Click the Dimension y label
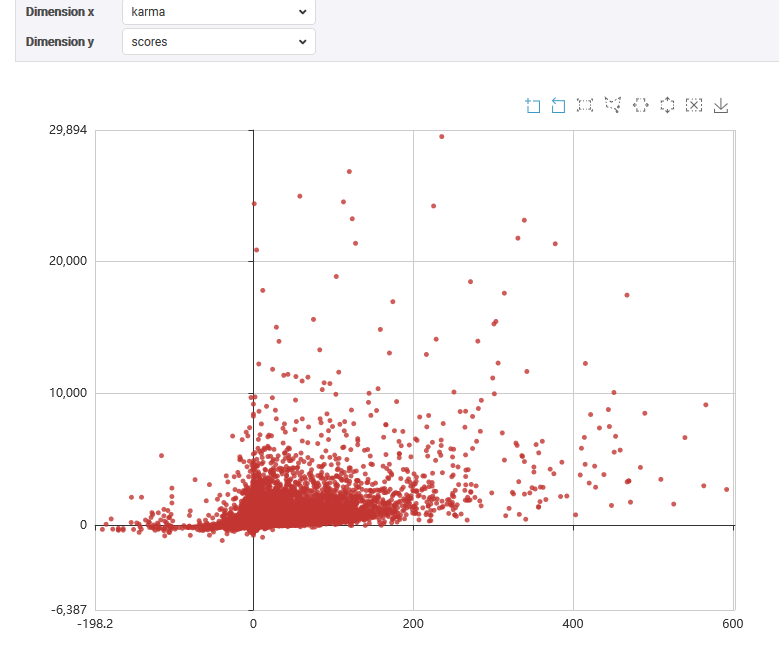 point(60,42)
